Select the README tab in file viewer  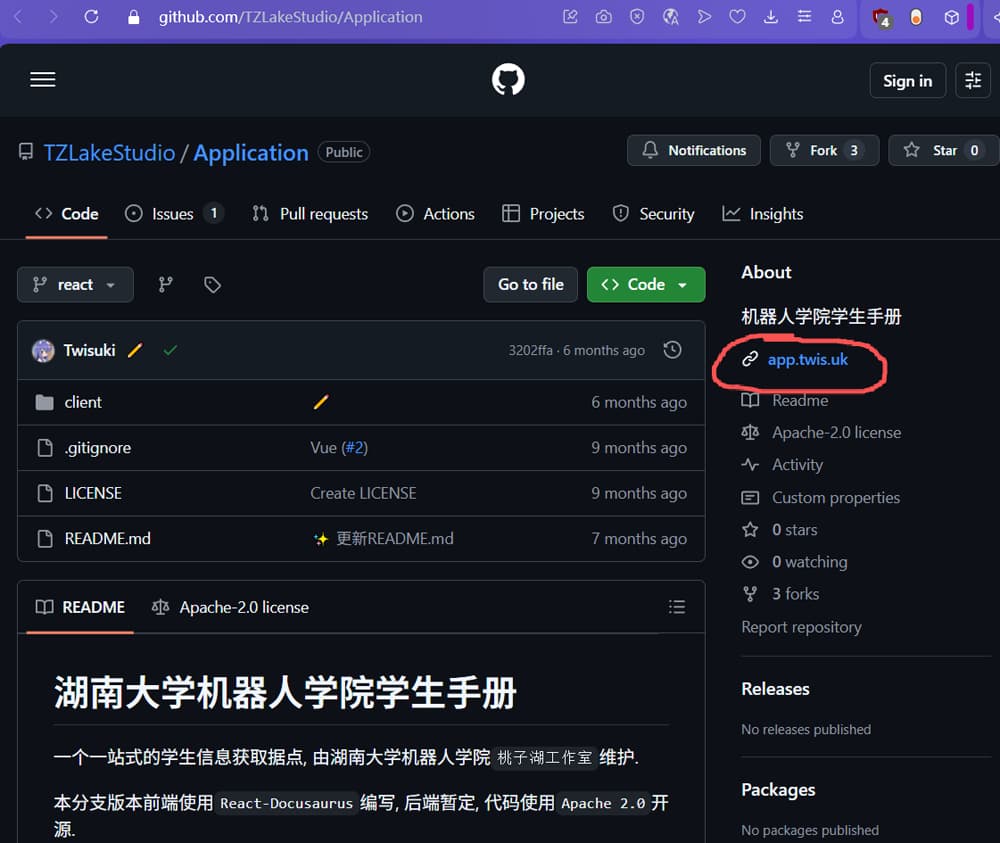80,608
